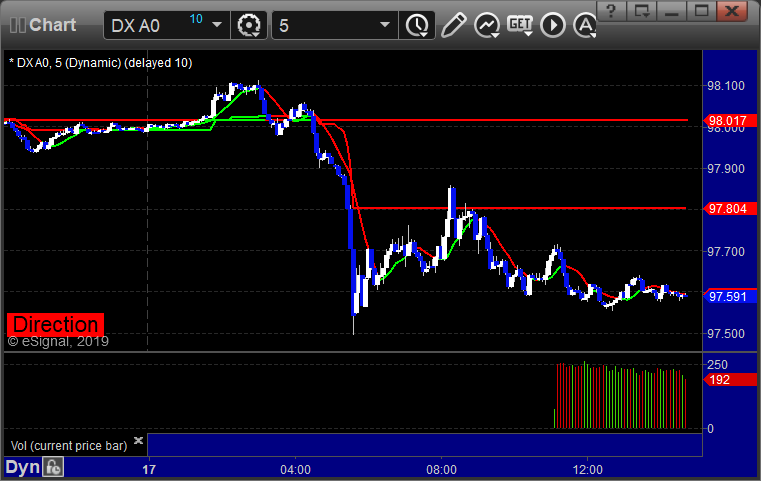Image resolution: width=761 pixels, height=481 pixels.
Task: Click the 250 volume axis label
Action: (717, 365)
